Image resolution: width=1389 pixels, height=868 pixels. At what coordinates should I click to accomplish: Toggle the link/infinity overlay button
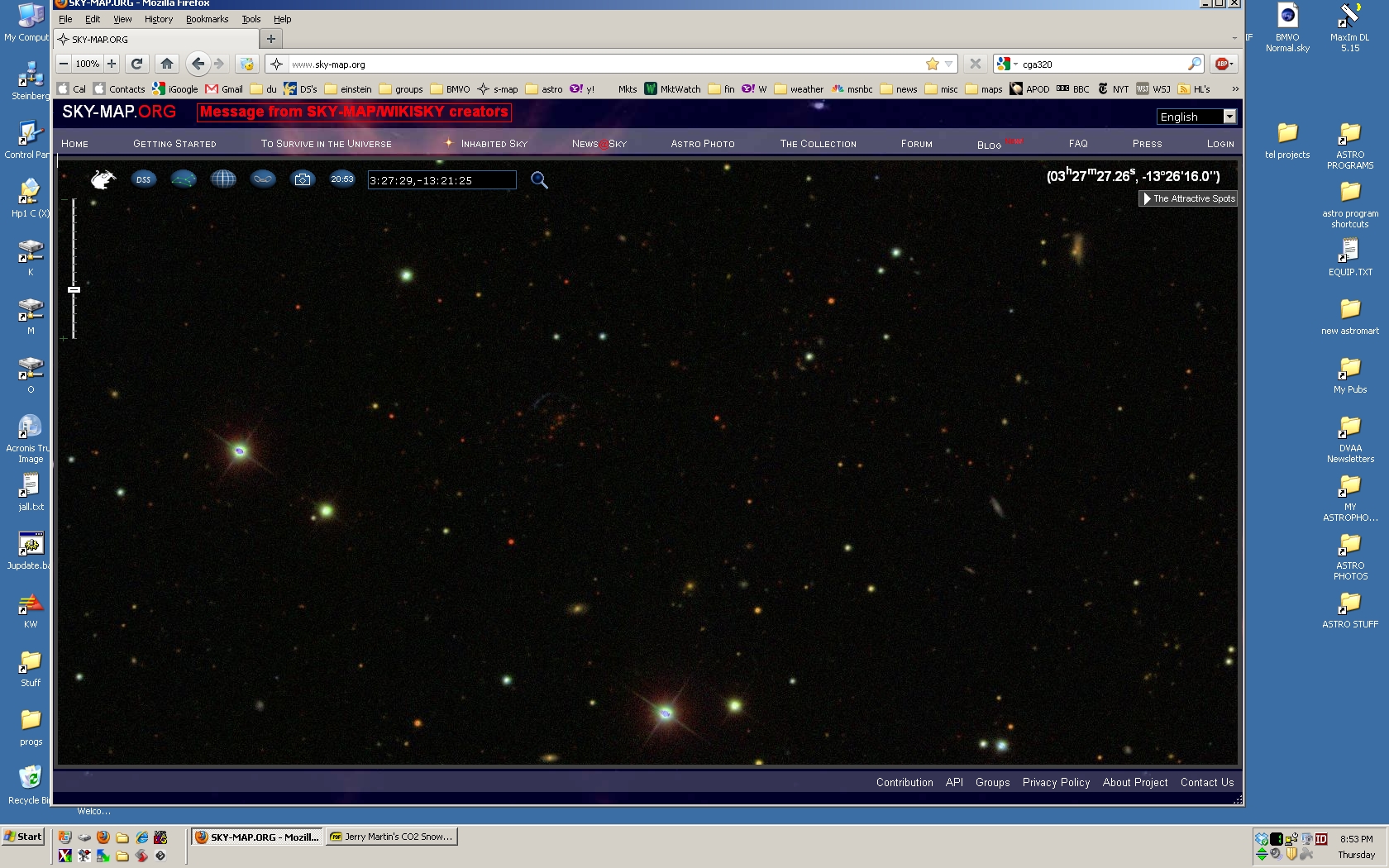coord(263,179)
